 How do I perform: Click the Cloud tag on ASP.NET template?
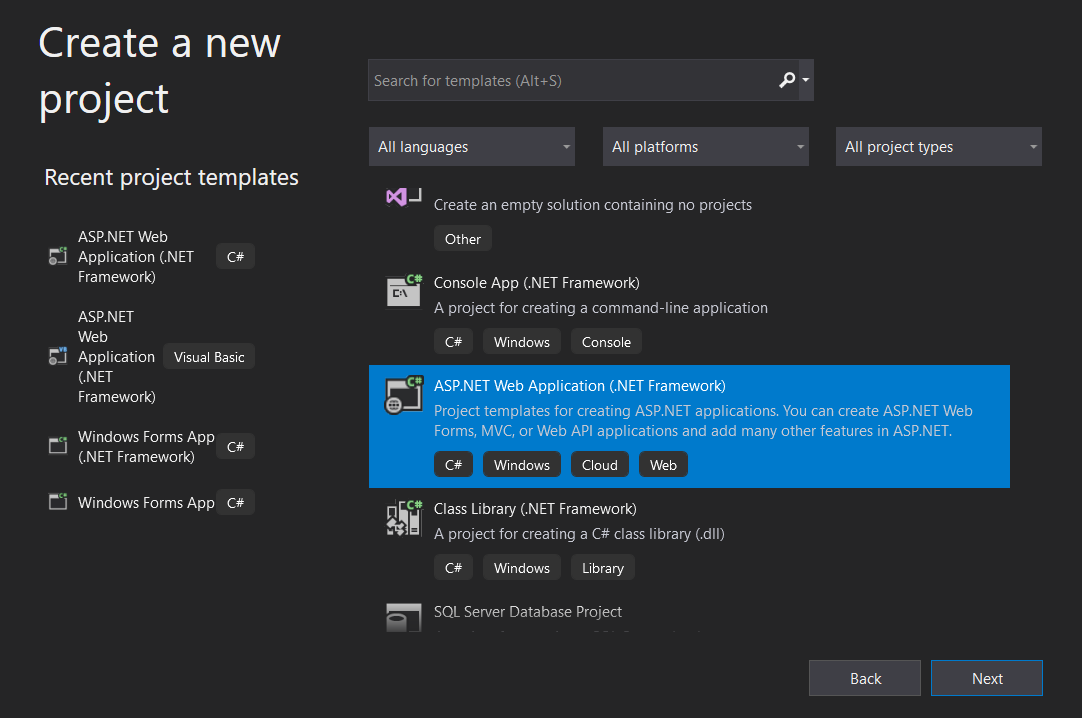point(599,465)
